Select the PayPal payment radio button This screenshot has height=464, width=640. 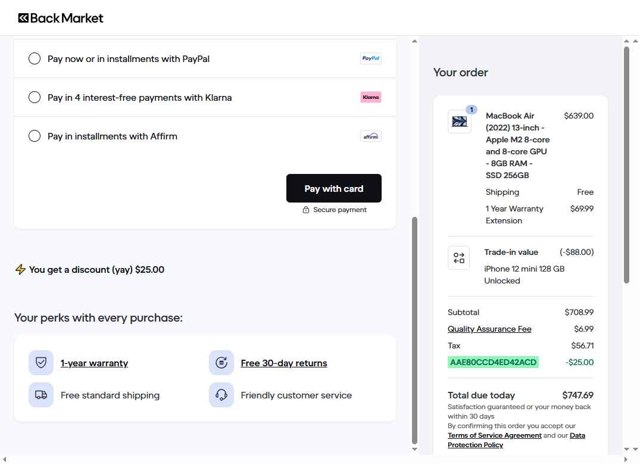tap(34, 59)
